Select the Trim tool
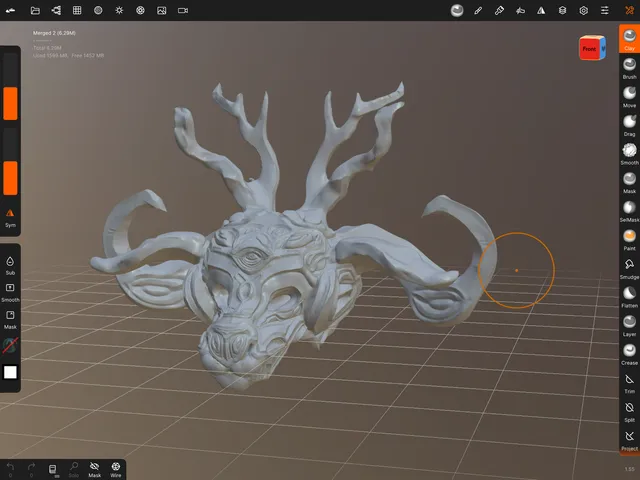 [x=629, y=383]
